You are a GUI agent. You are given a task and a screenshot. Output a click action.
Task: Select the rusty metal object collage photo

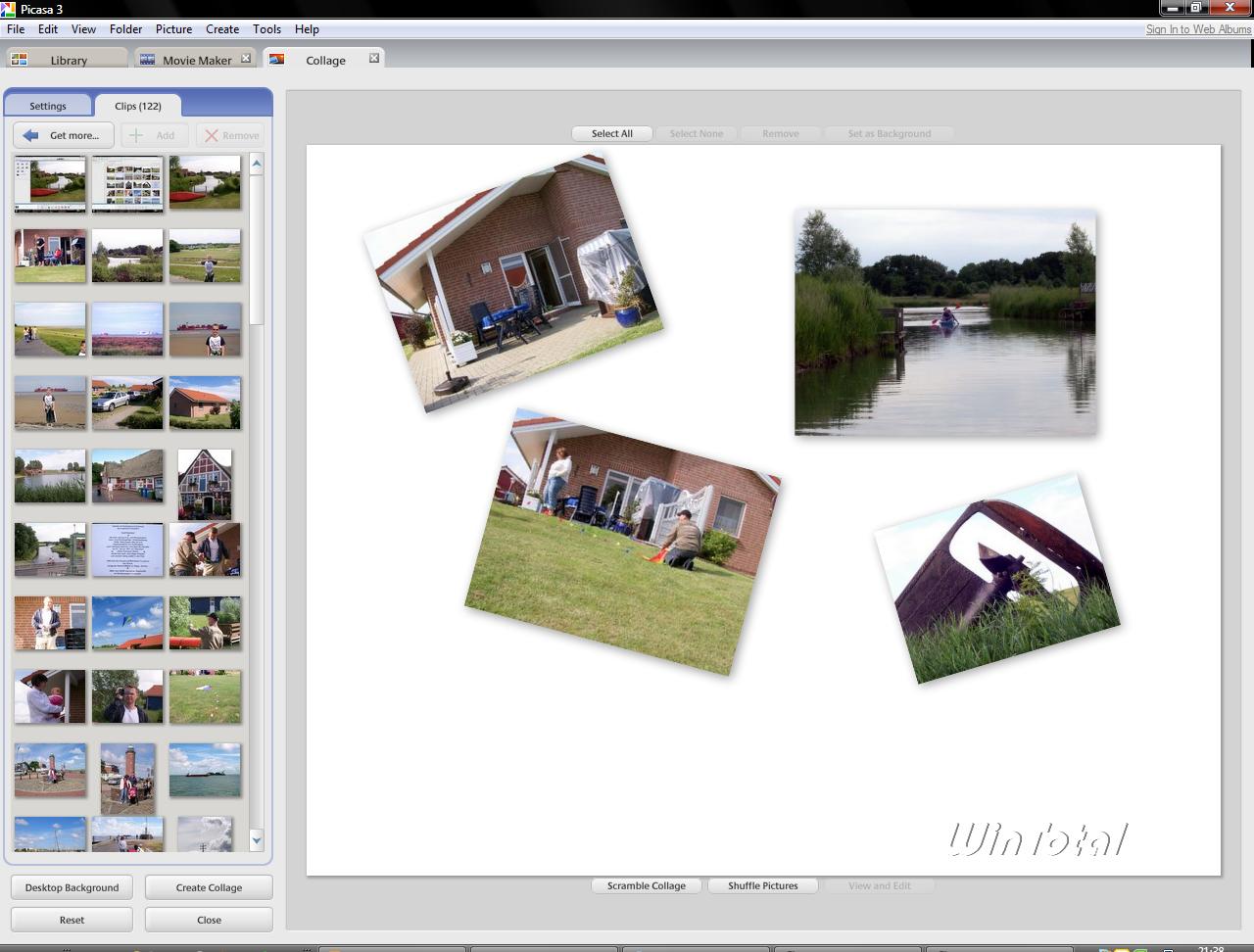pyautogui.click(x=997, y=578)
